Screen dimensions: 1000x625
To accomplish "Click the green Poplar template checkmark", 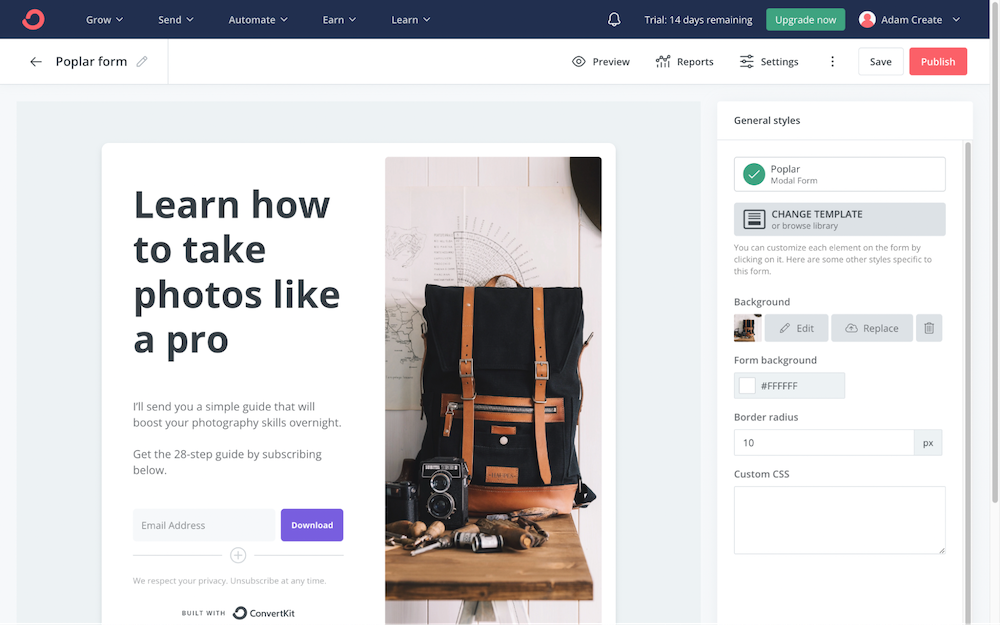I will click(754, 174).
